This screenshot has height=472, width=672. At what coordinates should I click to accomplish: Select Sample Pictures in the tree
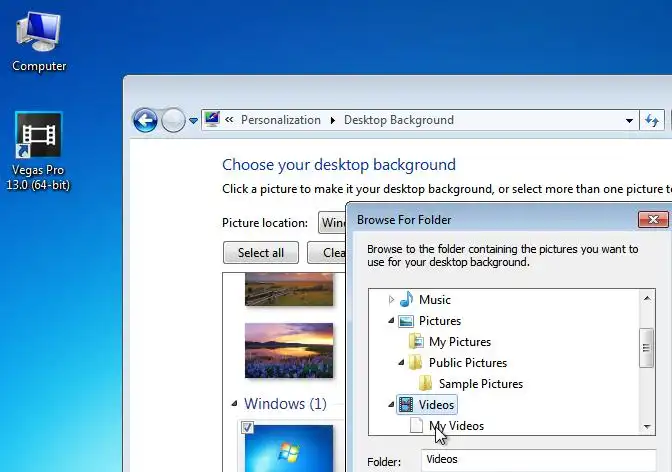tap(481, 384)
